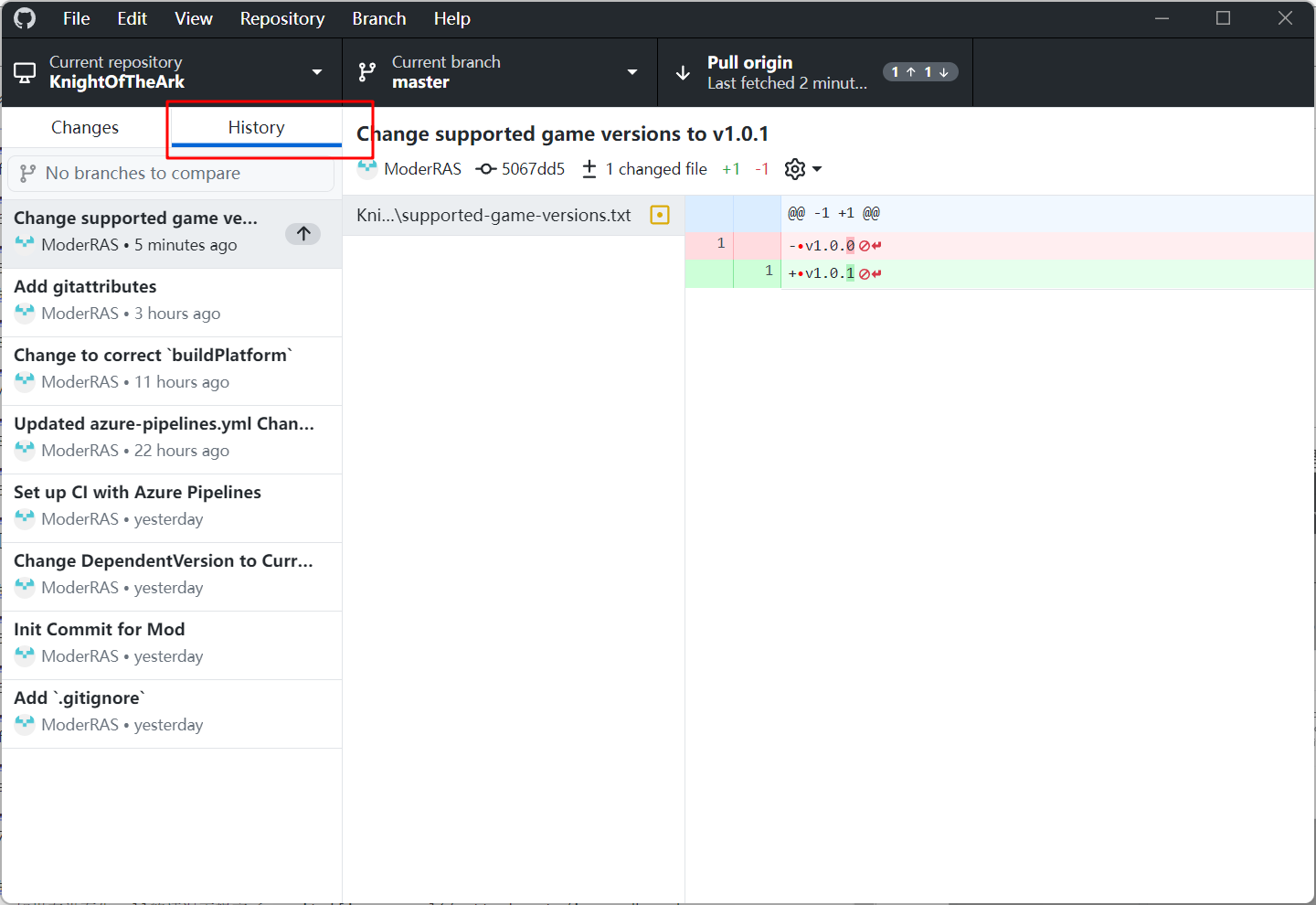Select the 'Set up CI with Azure Pipelines' commit
1316x905 pixels.
click(172, 506)
